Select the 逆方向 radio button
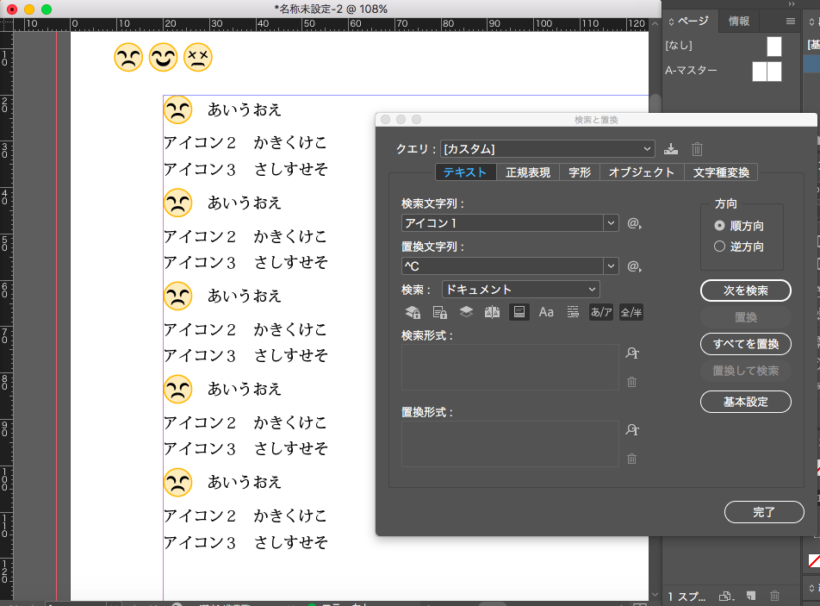Image resolution: width=820 pixels, height=606 pixels. pos(720,246)
